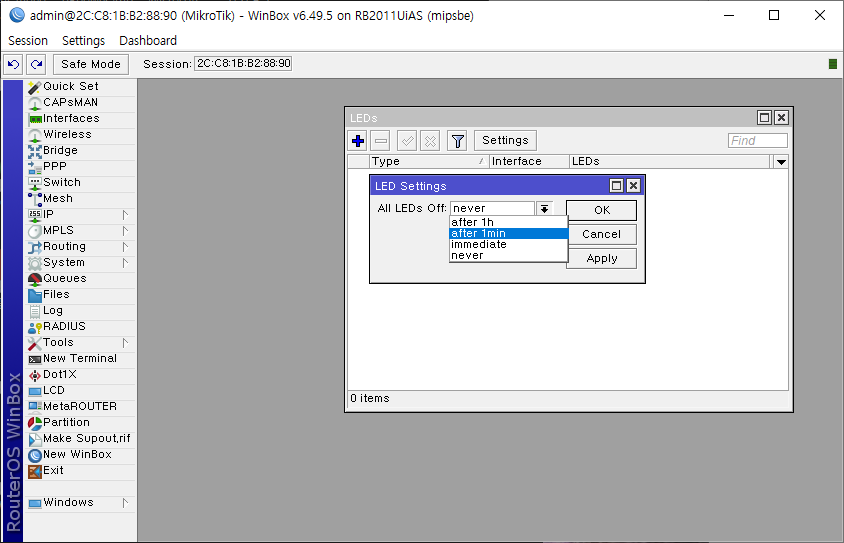The image size is (844, 543).
Task: Sort by the Interface column header
Action: [x=529, y=161]
